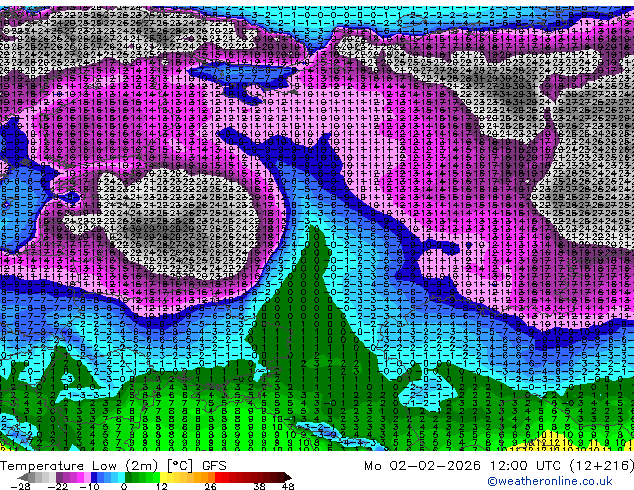Click the cyan legend swatch left of 0
This screenshot has width=634, height=490.
(122, 477)
